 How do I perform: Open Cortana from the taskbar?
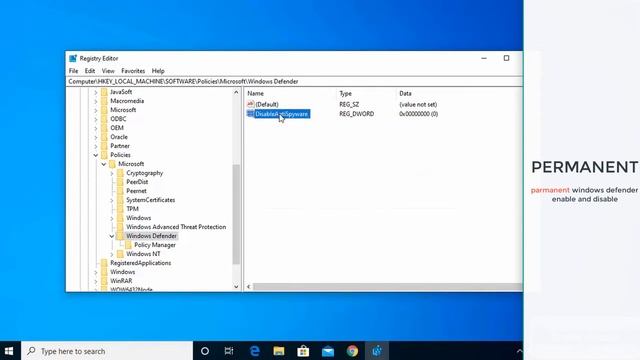tap(205, 351)
